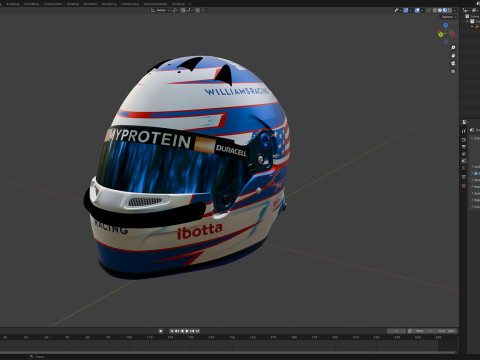Image resolution: width=480 pixels, height=360 pixels.
Task: Open the Texture Paint workspace tab
Action: [53, 4]
